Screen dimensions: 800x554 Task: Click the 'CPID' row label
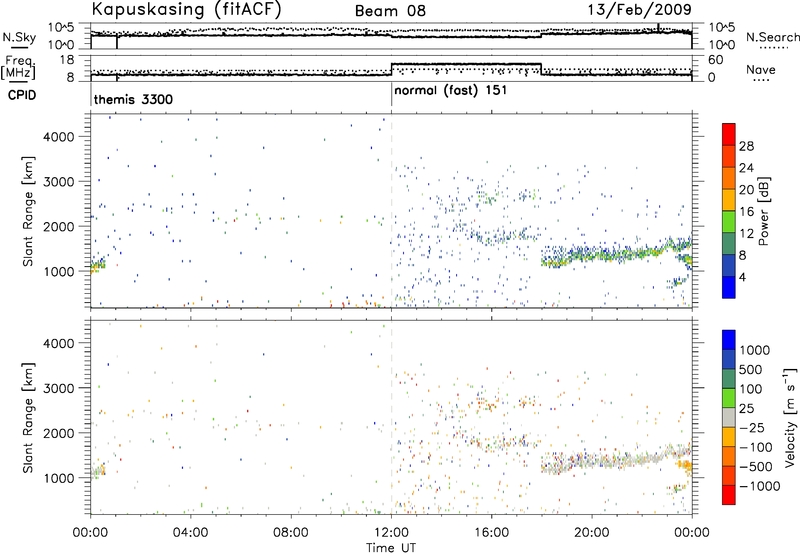pos(22,95)
